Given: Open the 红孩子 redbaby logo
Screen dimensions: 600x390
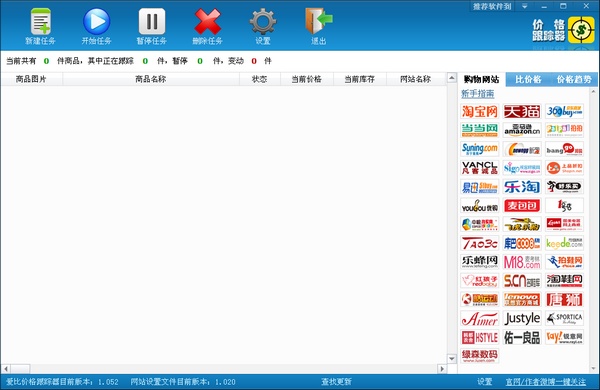Looking at the screenshot, I should (x=480, y=281).
